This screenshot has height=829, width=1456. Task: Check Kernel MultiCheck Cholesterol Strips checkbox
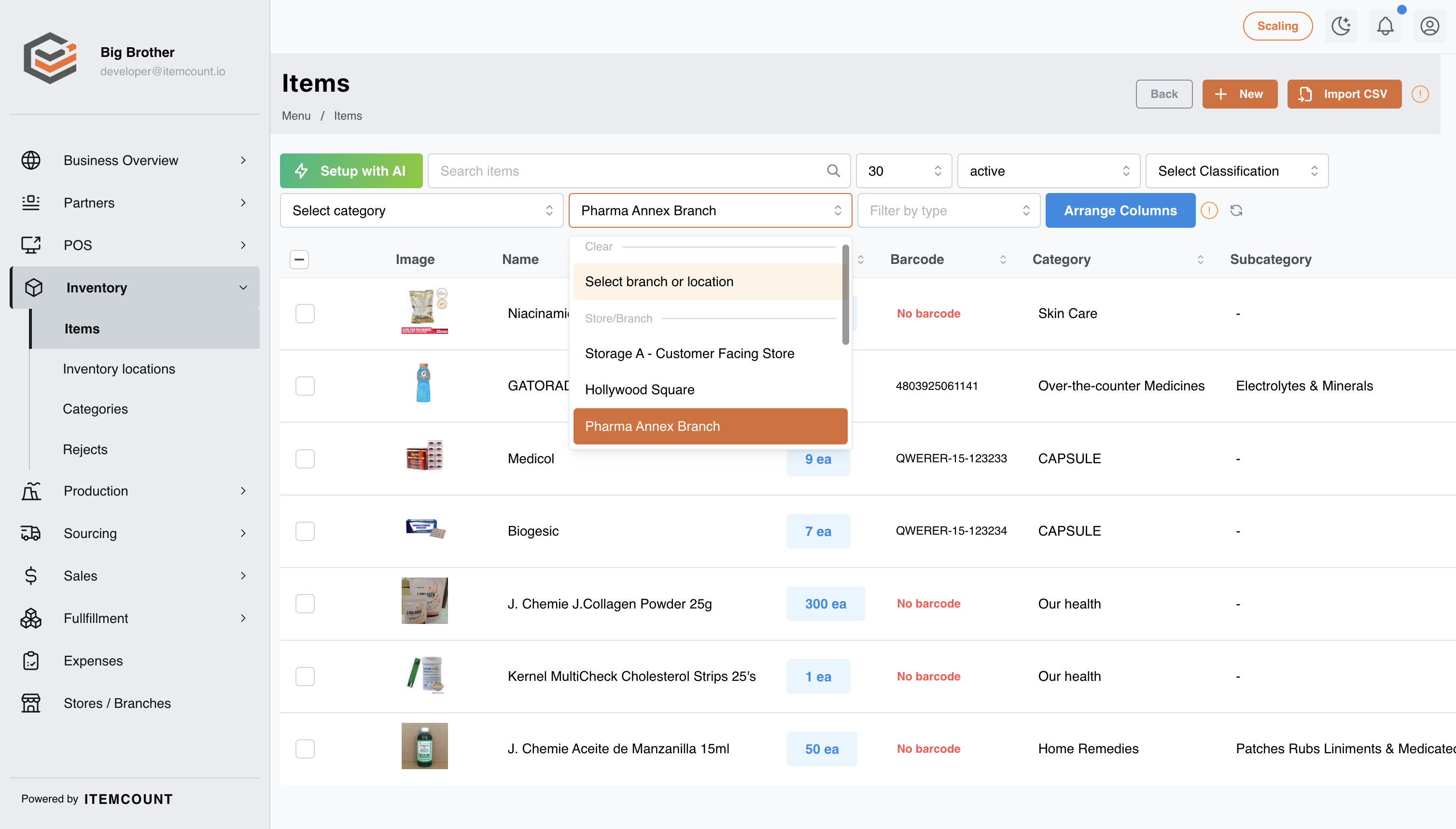coord(305,677)
